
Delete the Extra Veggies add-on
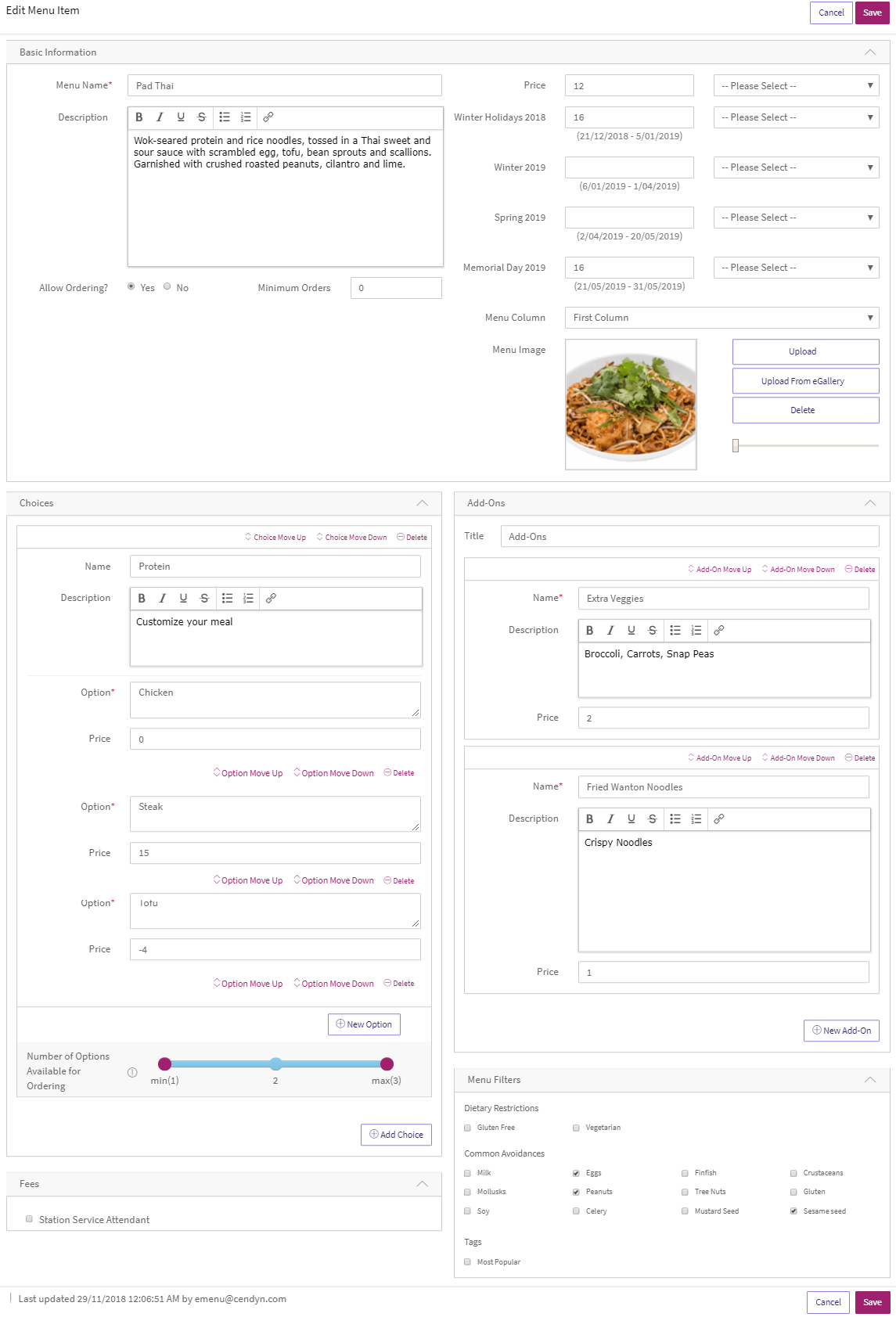pos(860,570)
